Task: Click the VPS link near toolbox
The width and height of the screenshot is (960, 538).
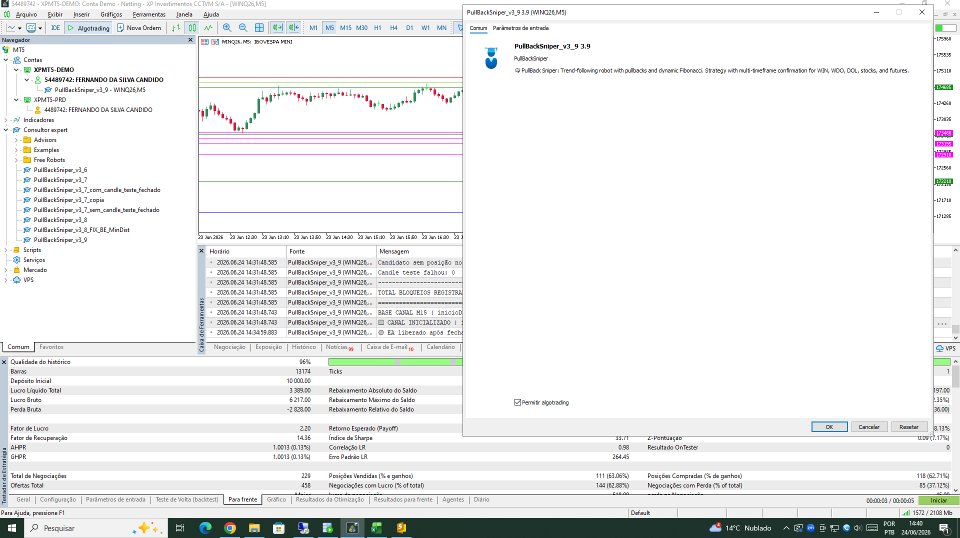Action: click(946, 348)
